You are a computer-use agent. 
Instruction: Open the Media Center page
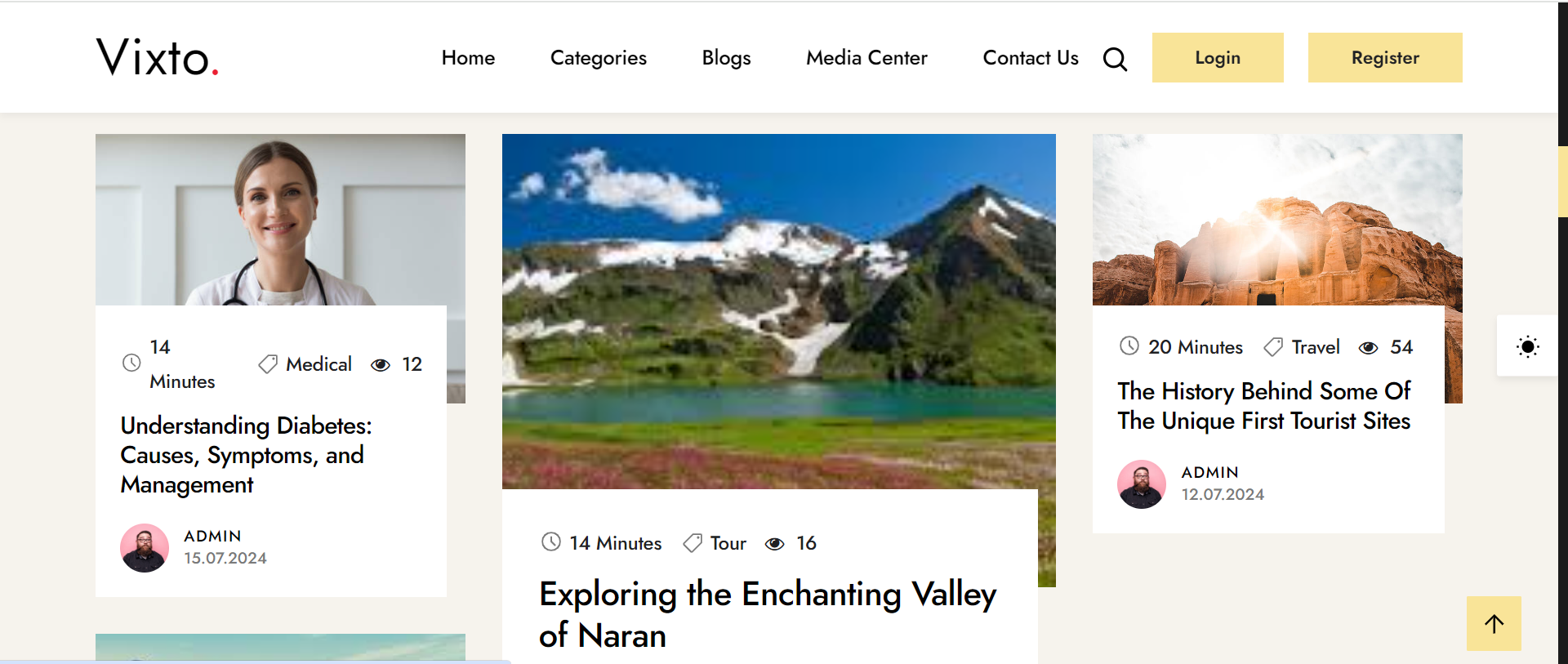(x=866, y=57)
